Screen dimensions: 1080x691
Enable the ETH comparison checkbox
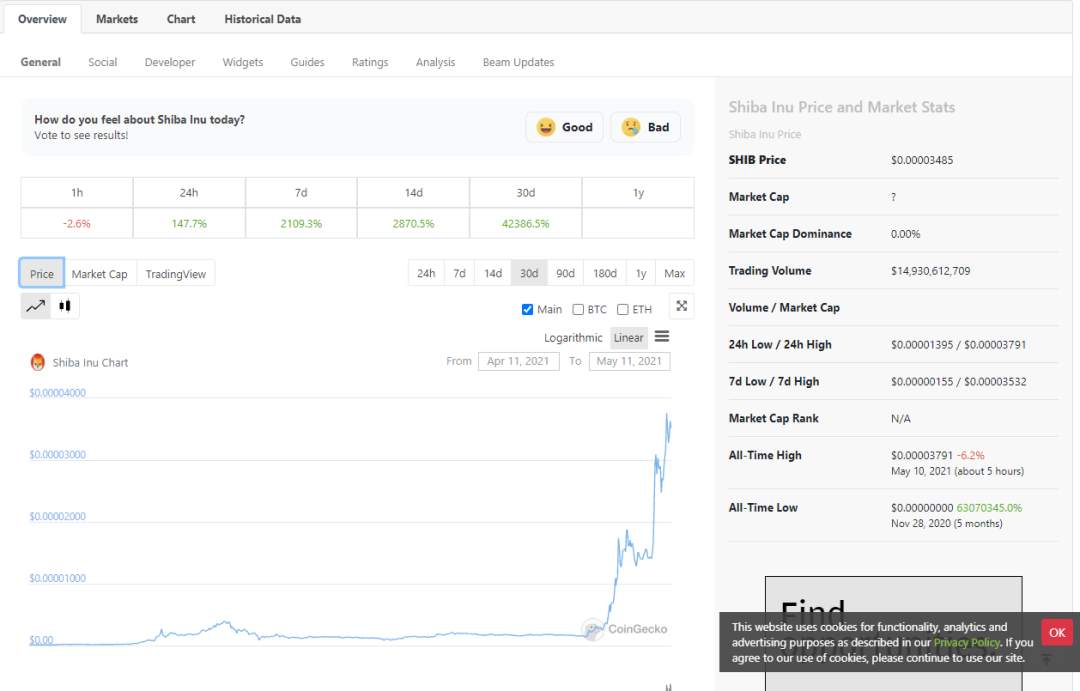coord(623,309)
